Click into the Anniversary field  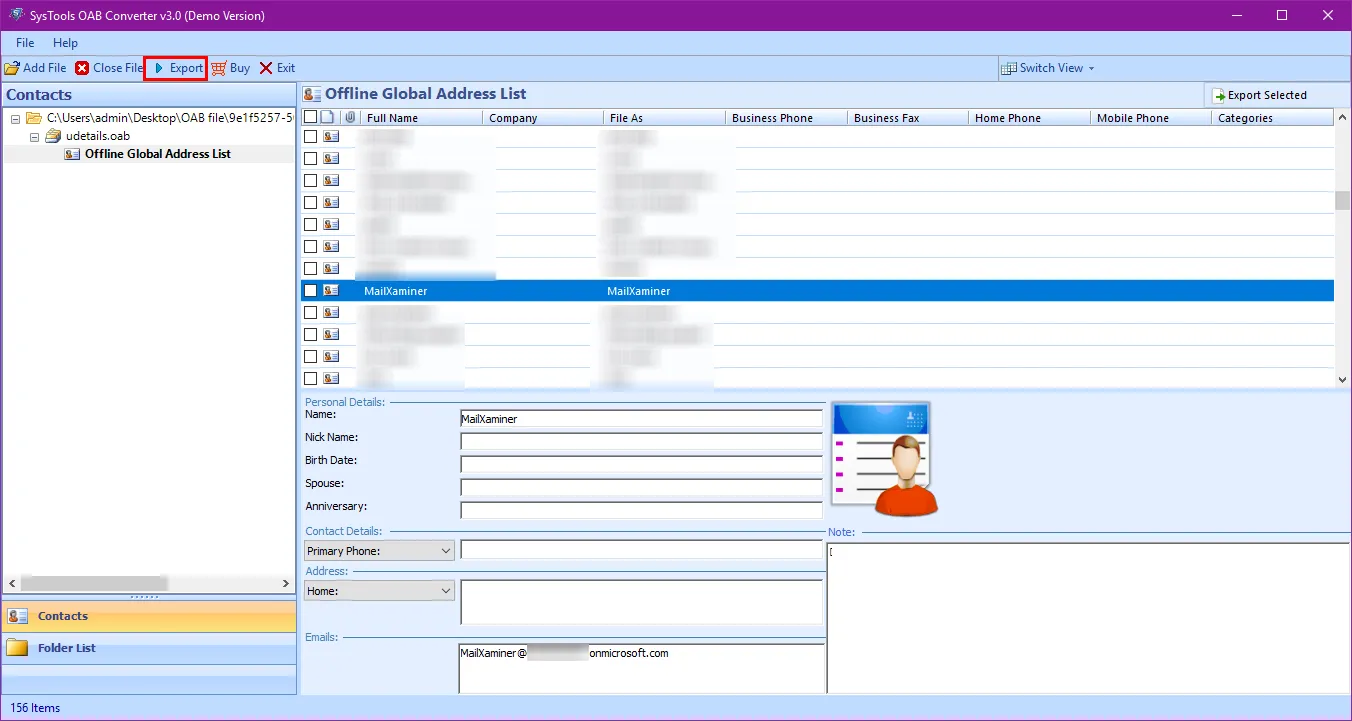[x=641, y=510]
